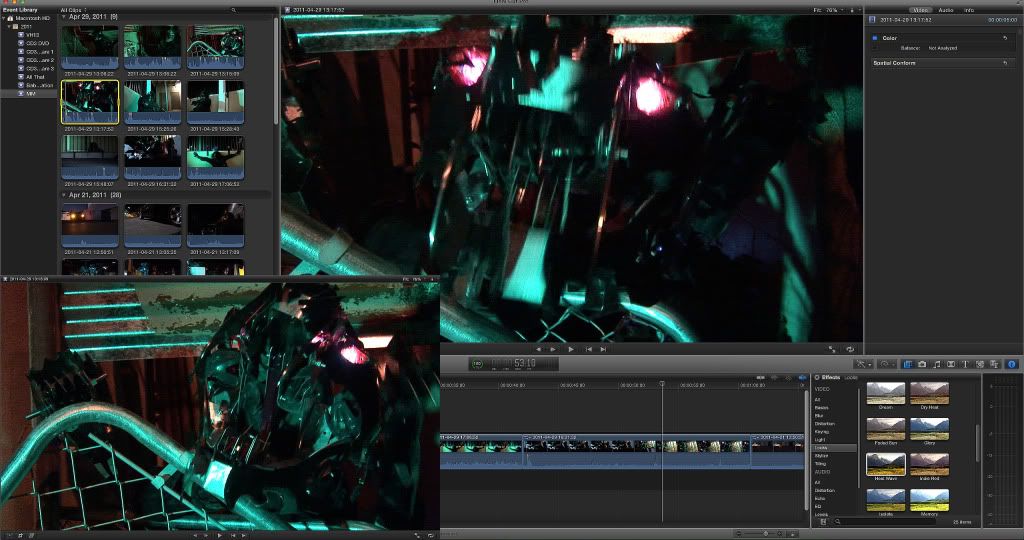The image size is (1024, 540).
Task: Zoom out timeline with minus button
Action: [739, 533]
